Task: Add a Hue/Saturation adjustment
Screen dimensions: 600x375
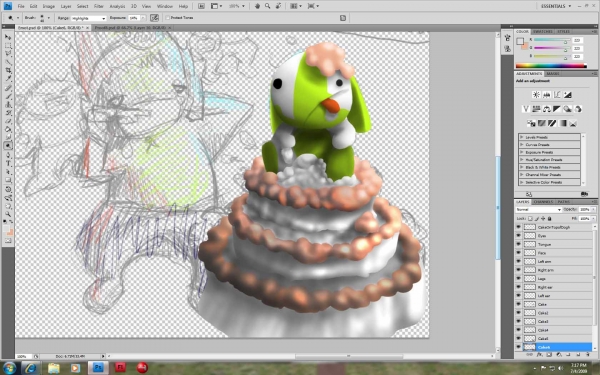Action: 536,109
